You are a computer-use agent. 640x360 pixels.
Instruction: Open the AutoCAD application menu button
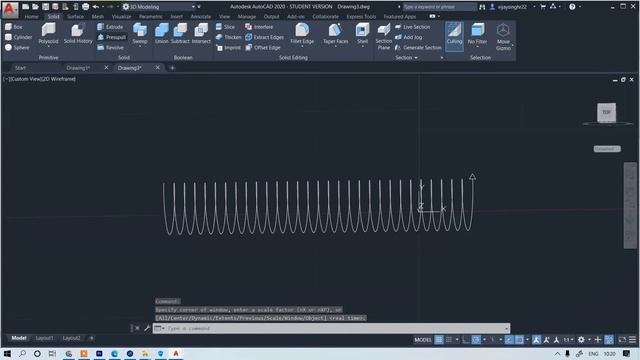click(10, 9)
